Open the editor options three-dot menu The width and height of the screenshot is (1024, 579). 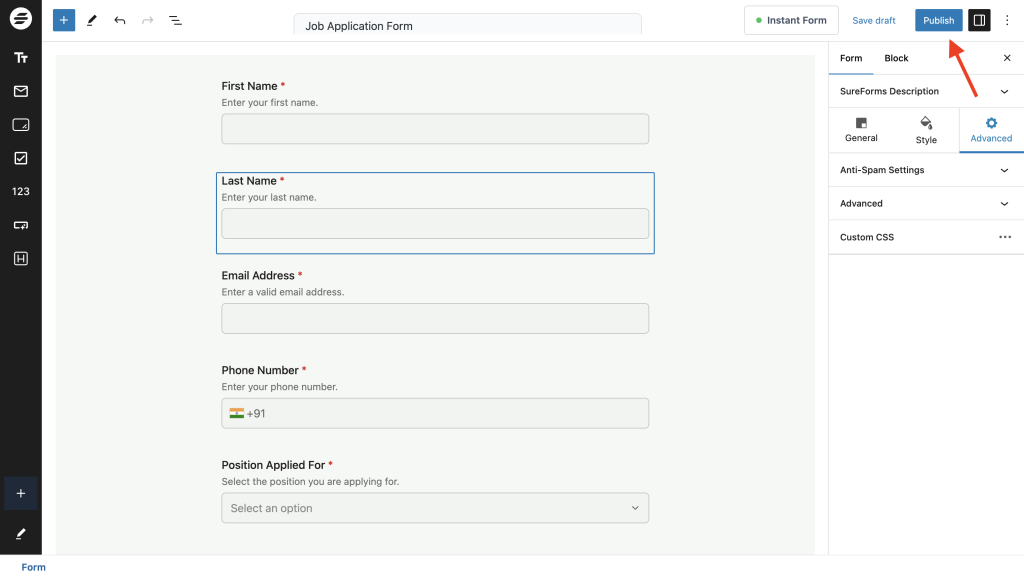(1007, 20)
